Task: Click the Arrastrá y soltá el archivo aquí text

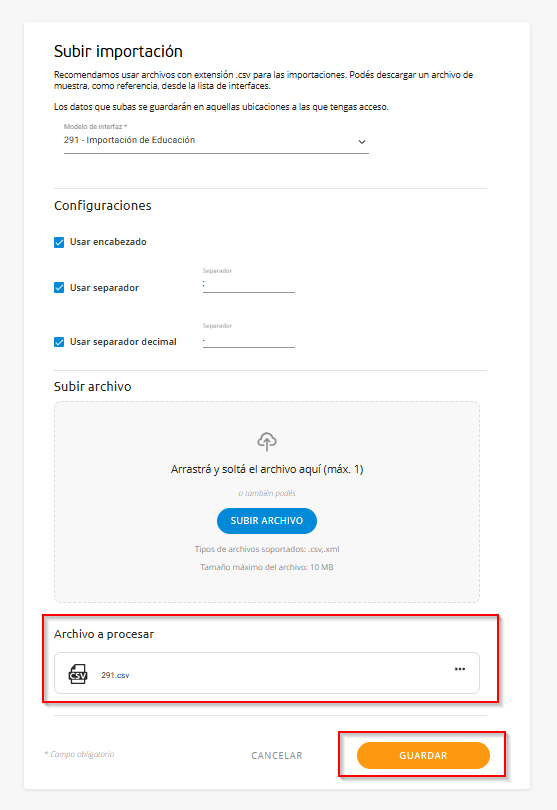Action: tap(267, 469)
